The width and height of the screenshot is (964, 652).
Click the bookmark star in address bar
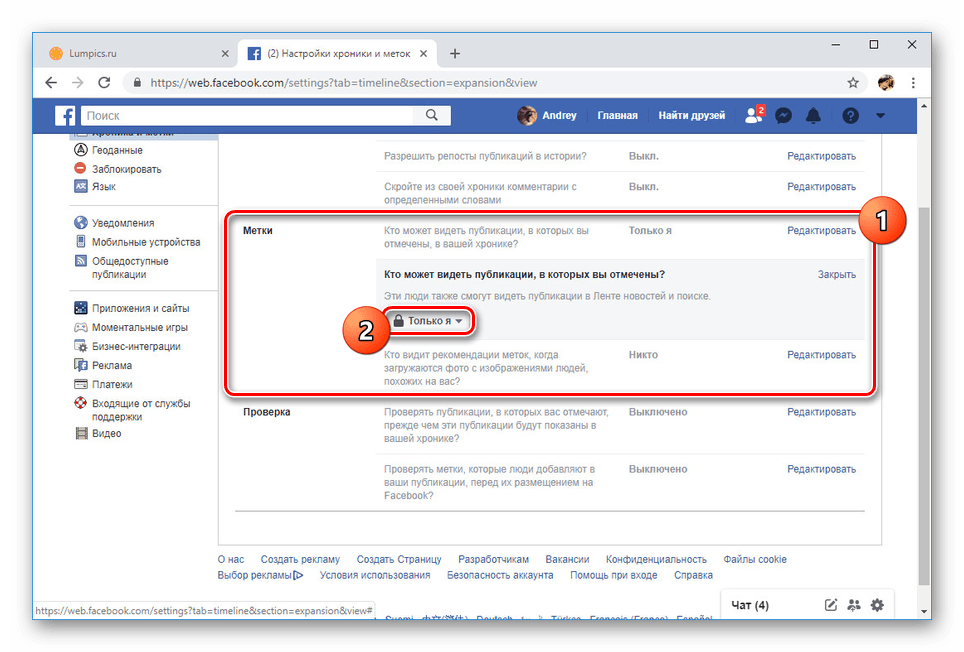[851, 83]
